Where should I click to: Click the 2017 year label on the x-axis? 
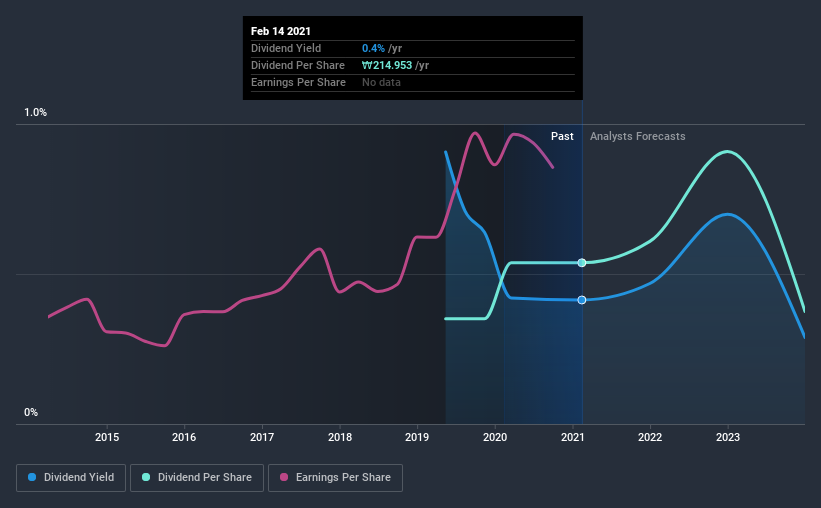[x=262, y=437]
